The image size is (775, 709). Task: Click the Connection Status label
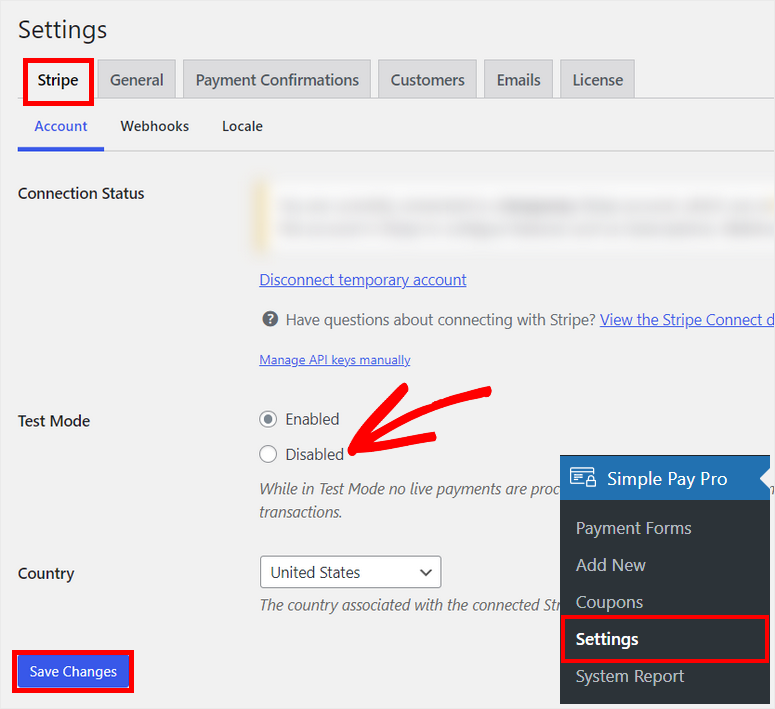coord(81,193)
